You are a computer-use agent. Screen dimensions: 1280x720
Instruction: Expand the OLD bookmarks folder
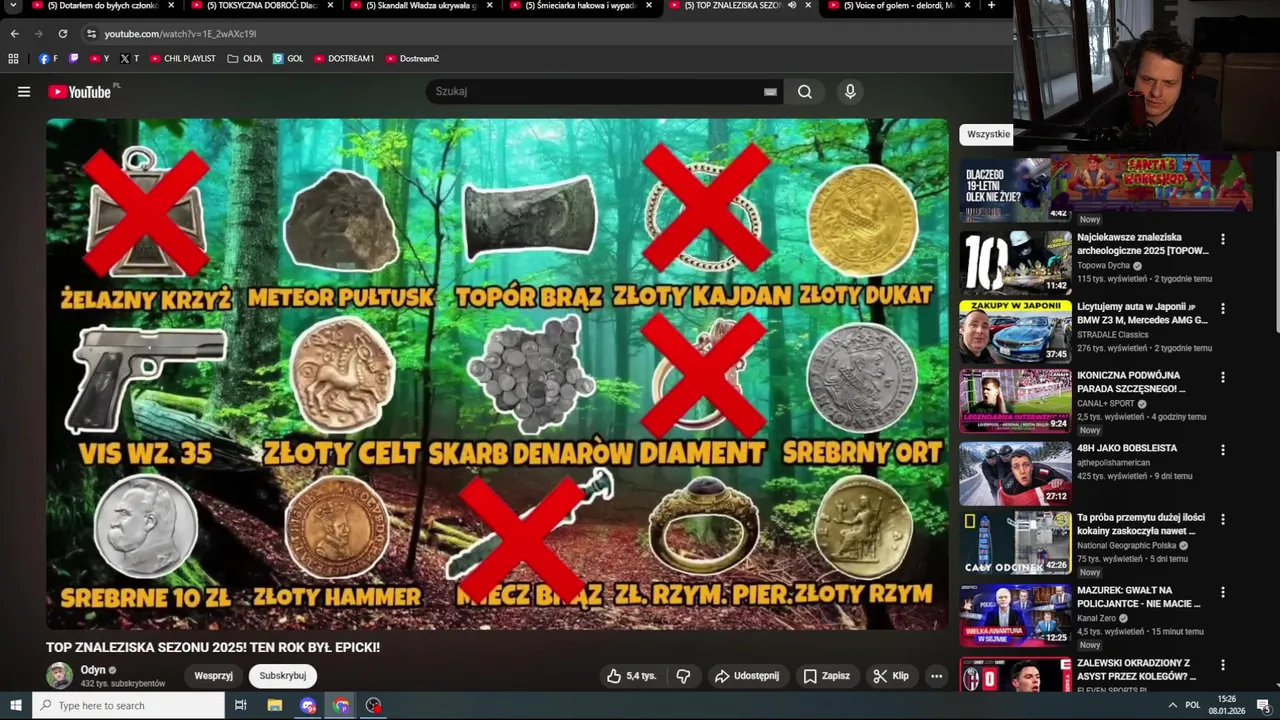(245, 58)
